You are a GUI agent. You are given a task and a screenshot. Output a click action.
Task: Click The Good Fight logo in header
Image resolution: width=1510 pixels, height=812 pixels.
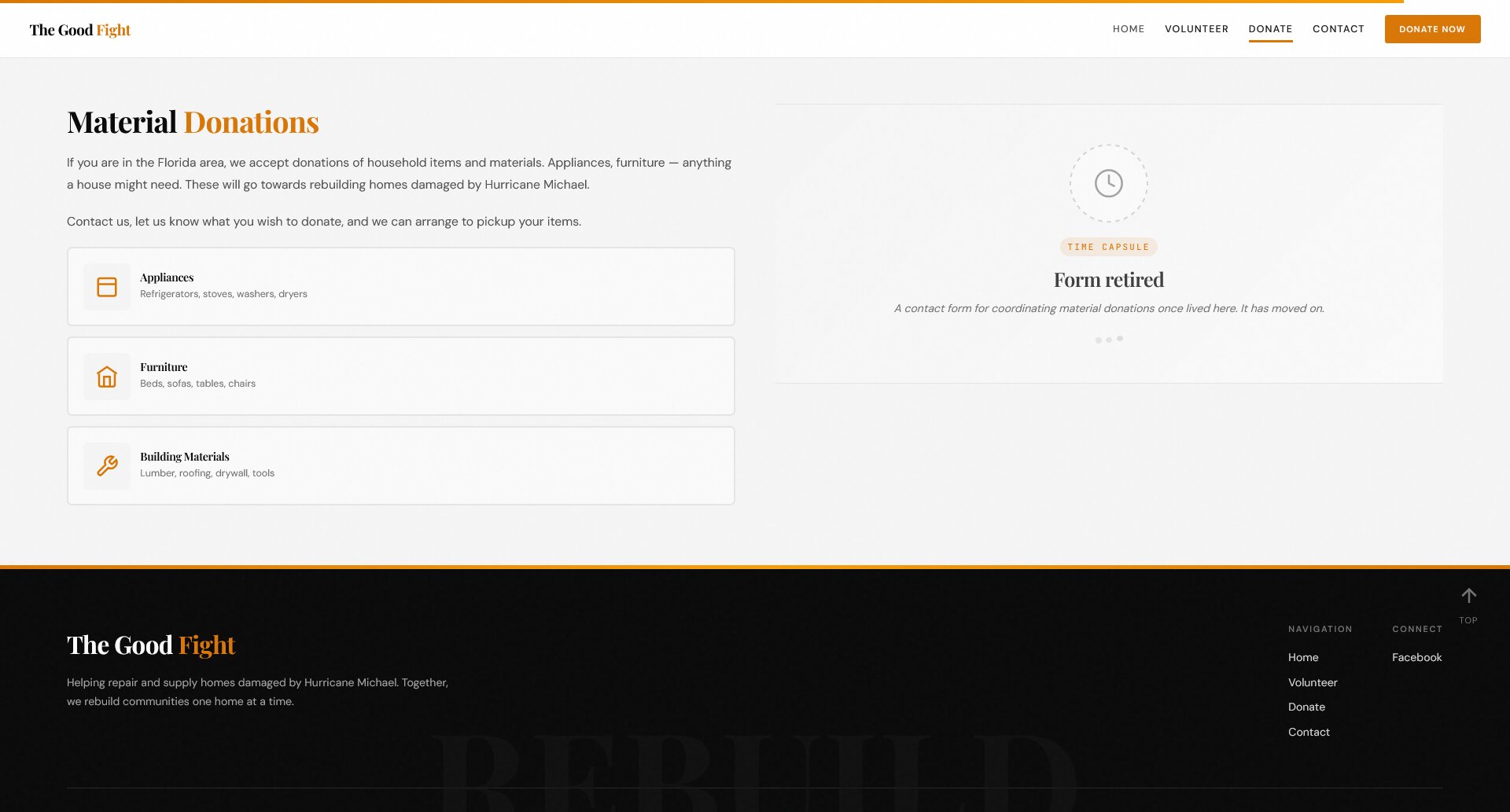[80, 30]
